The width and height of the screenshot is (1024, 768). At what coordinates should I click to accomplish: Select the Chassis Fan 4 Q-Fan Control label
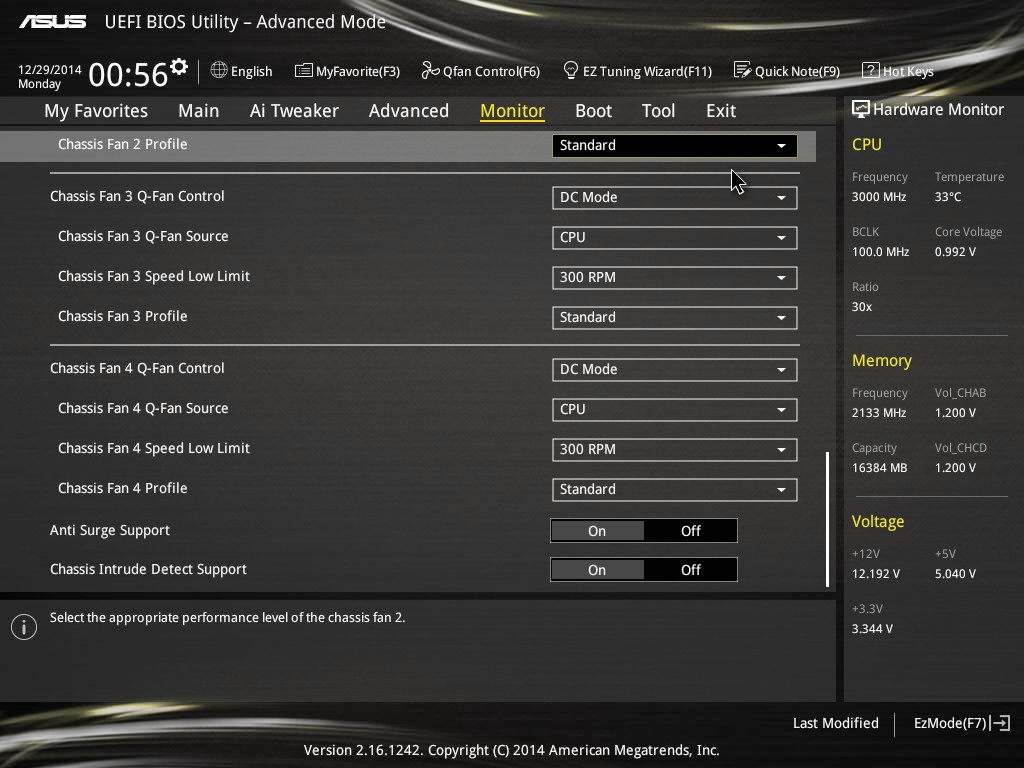click(x=137, y=368)
